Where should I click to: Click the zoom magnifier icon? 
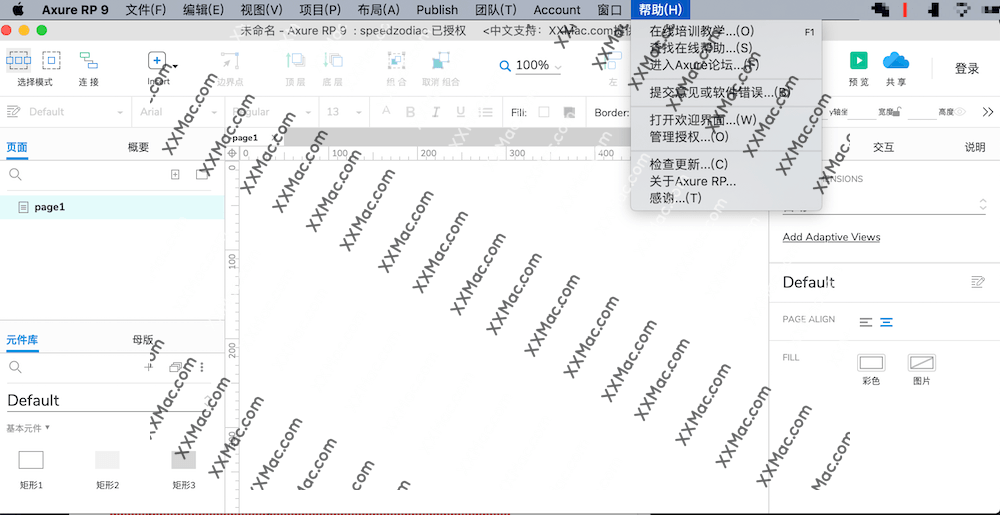505,66
